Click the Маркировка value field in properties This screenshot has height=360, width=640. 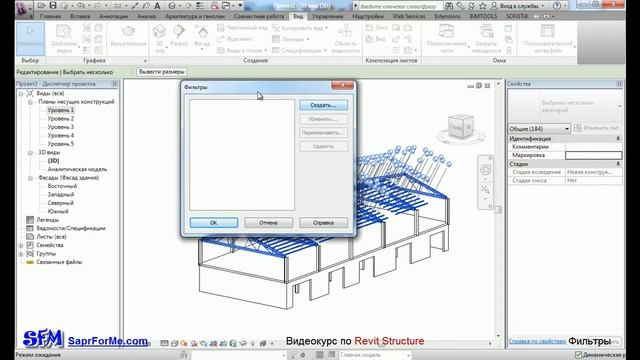pyautogui.click(x=593, y=155)
